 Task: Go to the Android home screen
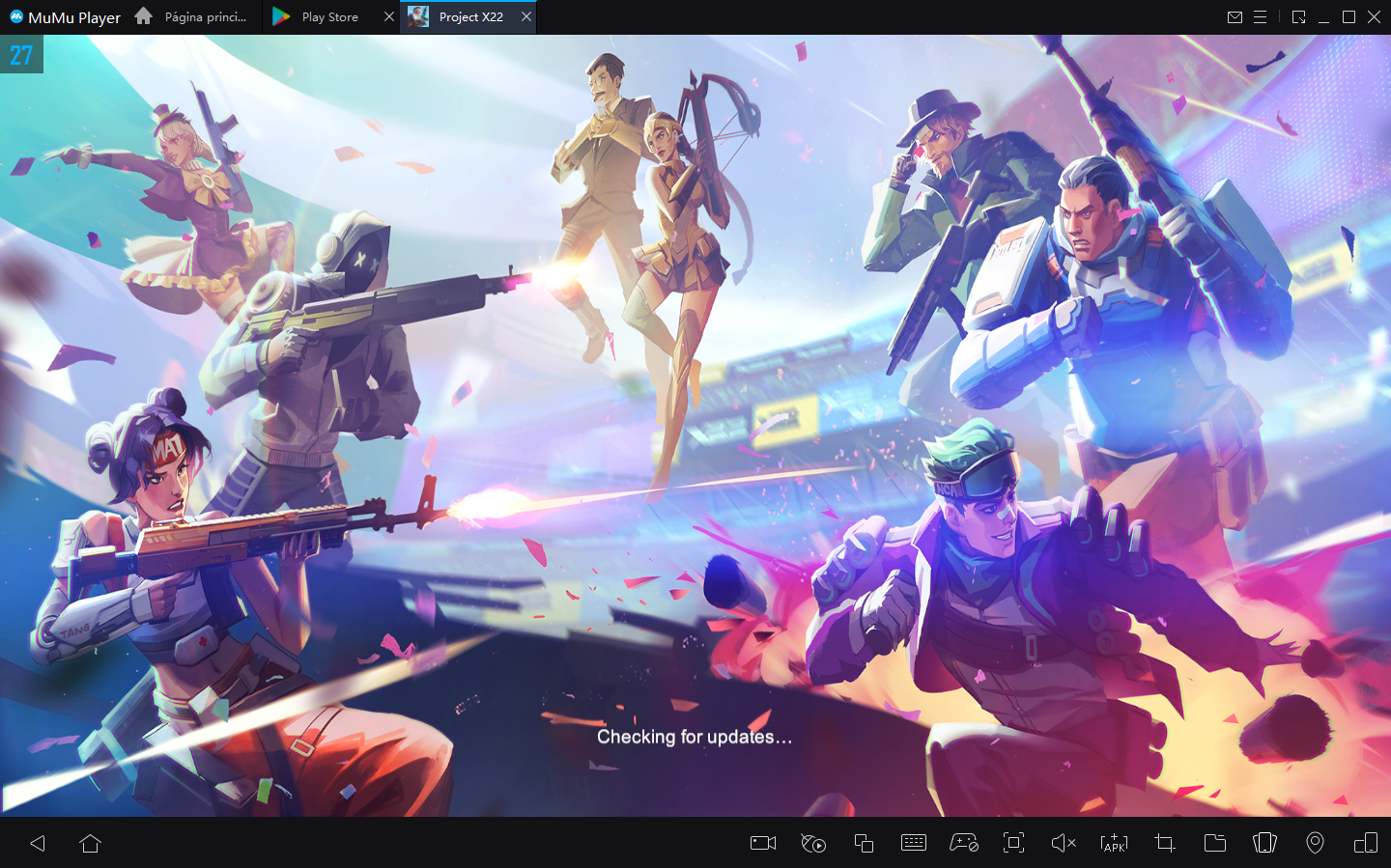(x=91, y=843)
